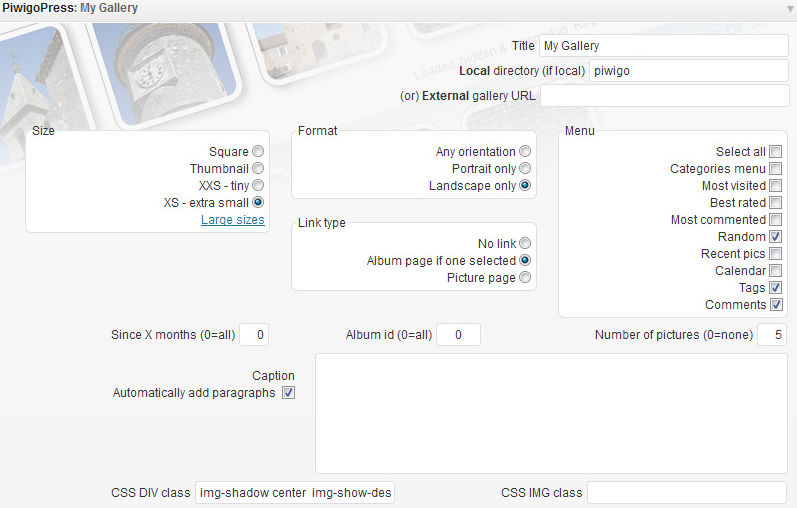The height and width of the screenshot is (508, 797).
Task: Click the Number of pictures field
Action: (x=772, y=335)
